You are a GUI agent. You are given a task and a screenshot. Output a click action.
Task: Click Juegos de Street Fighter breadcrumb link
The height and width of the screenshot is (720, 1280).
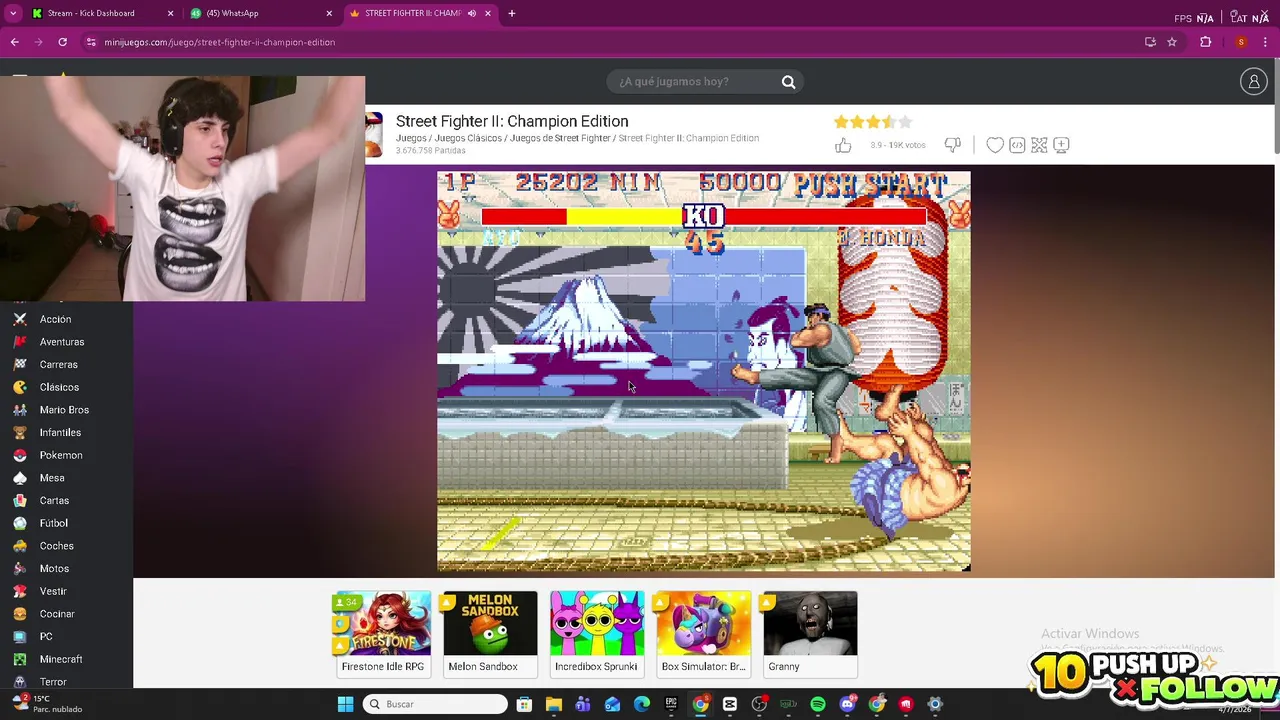click(560, 138)
